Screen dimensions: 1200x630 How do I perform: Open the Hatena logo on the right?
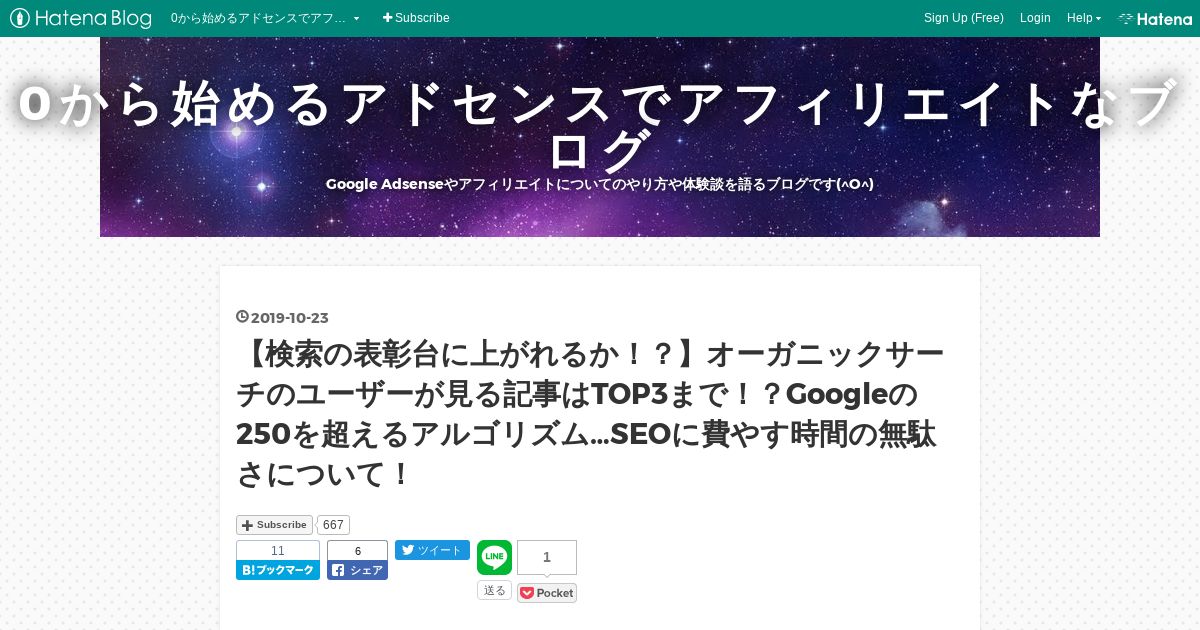tap(1155, 18)
